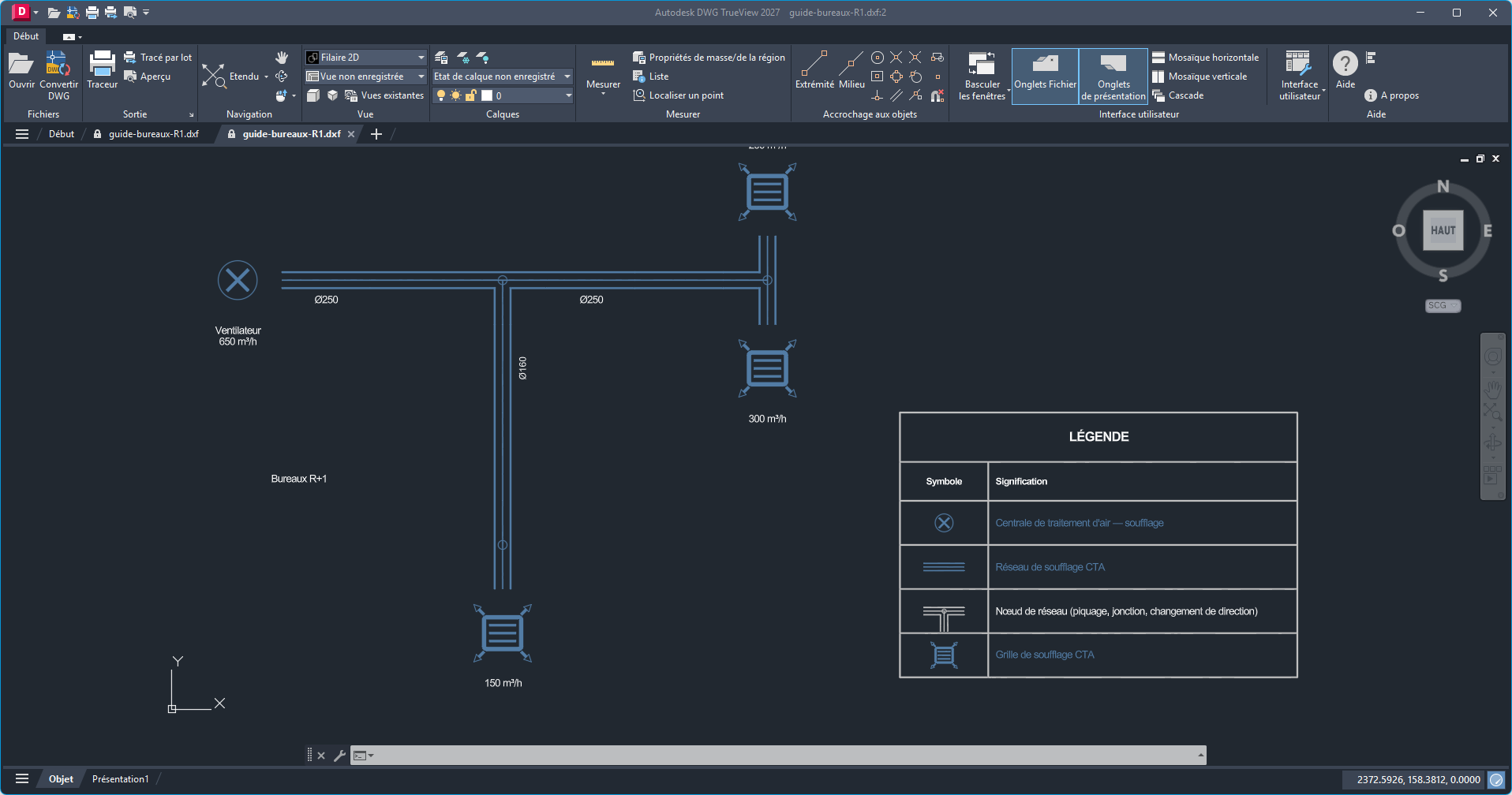Switch to the Début start file tab
1512x795 pixels.
point(62,134)
